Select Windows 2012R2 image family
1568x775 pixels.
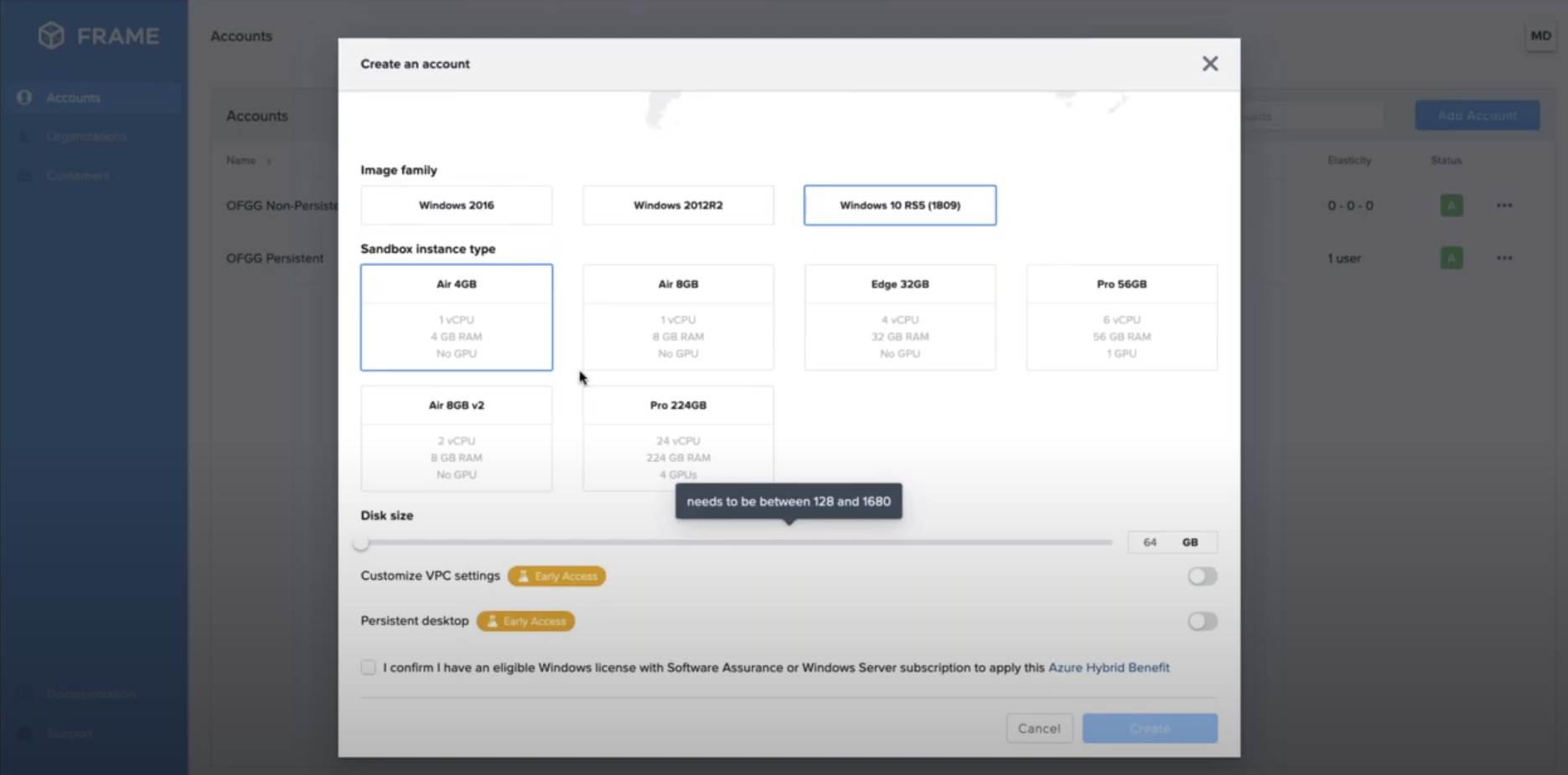click(x=678, y=205)
